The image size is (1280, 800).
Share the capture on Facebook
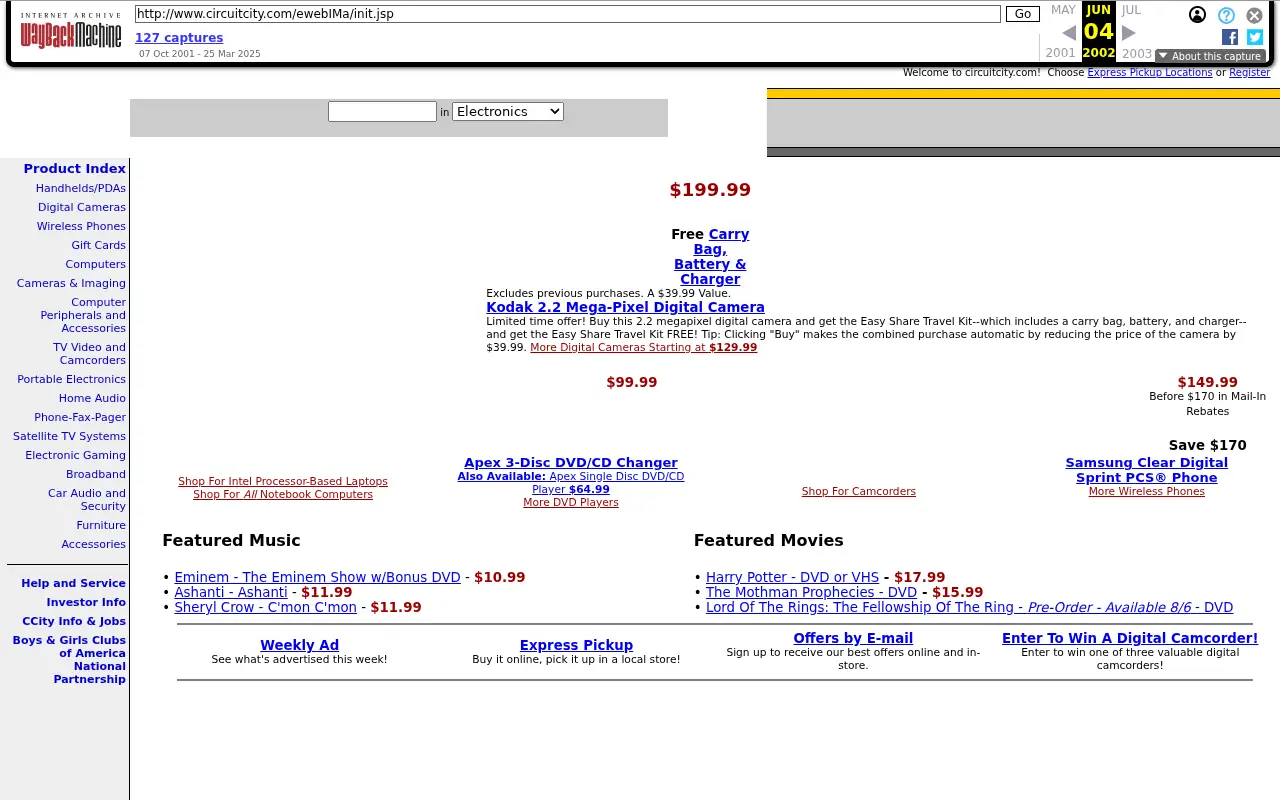pos(1230,37)
